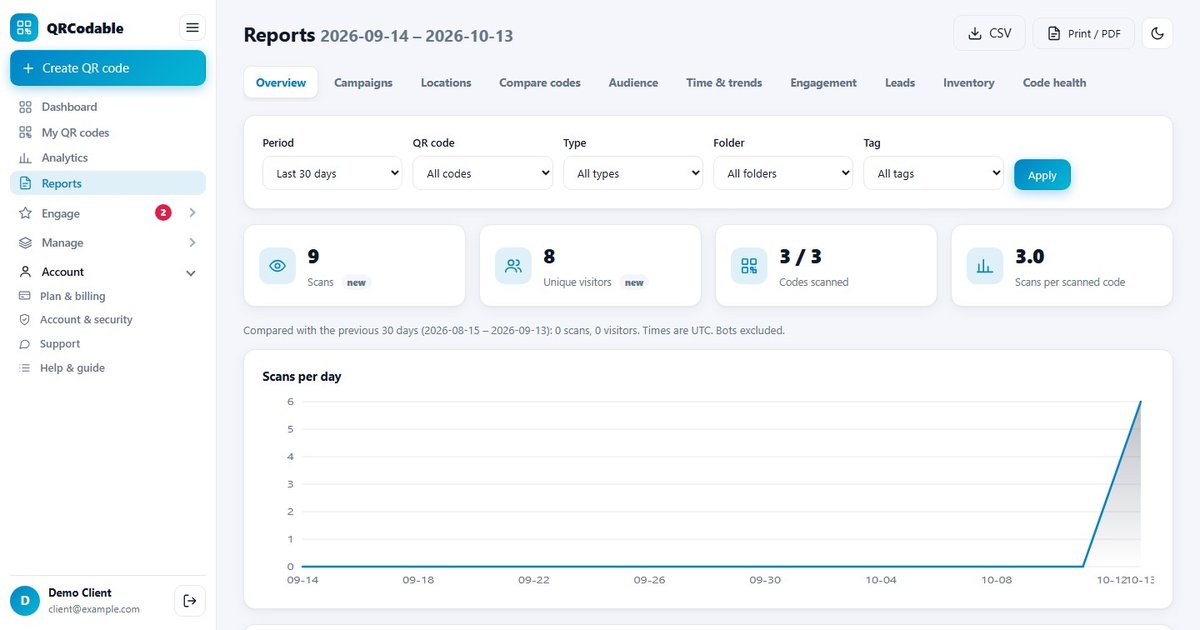Click the Help & guide list icon
1200x630 pixels.
click(x=25, y=368)
